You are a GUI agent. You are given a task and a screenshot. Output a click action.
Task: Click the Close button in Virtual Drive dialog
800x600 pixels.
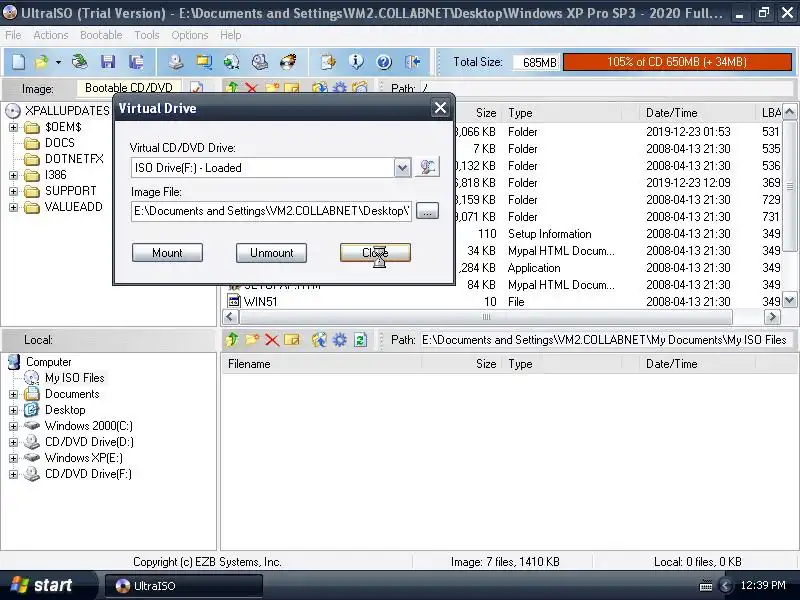click(x=376, y=253)
